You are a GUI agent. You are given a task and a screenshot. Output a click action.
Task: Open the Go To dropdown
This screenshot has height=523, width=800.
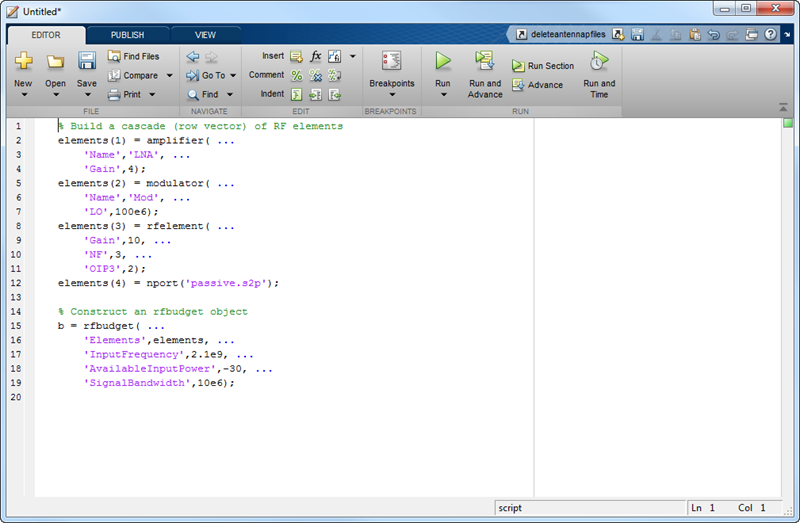click(x=233, y=75)
